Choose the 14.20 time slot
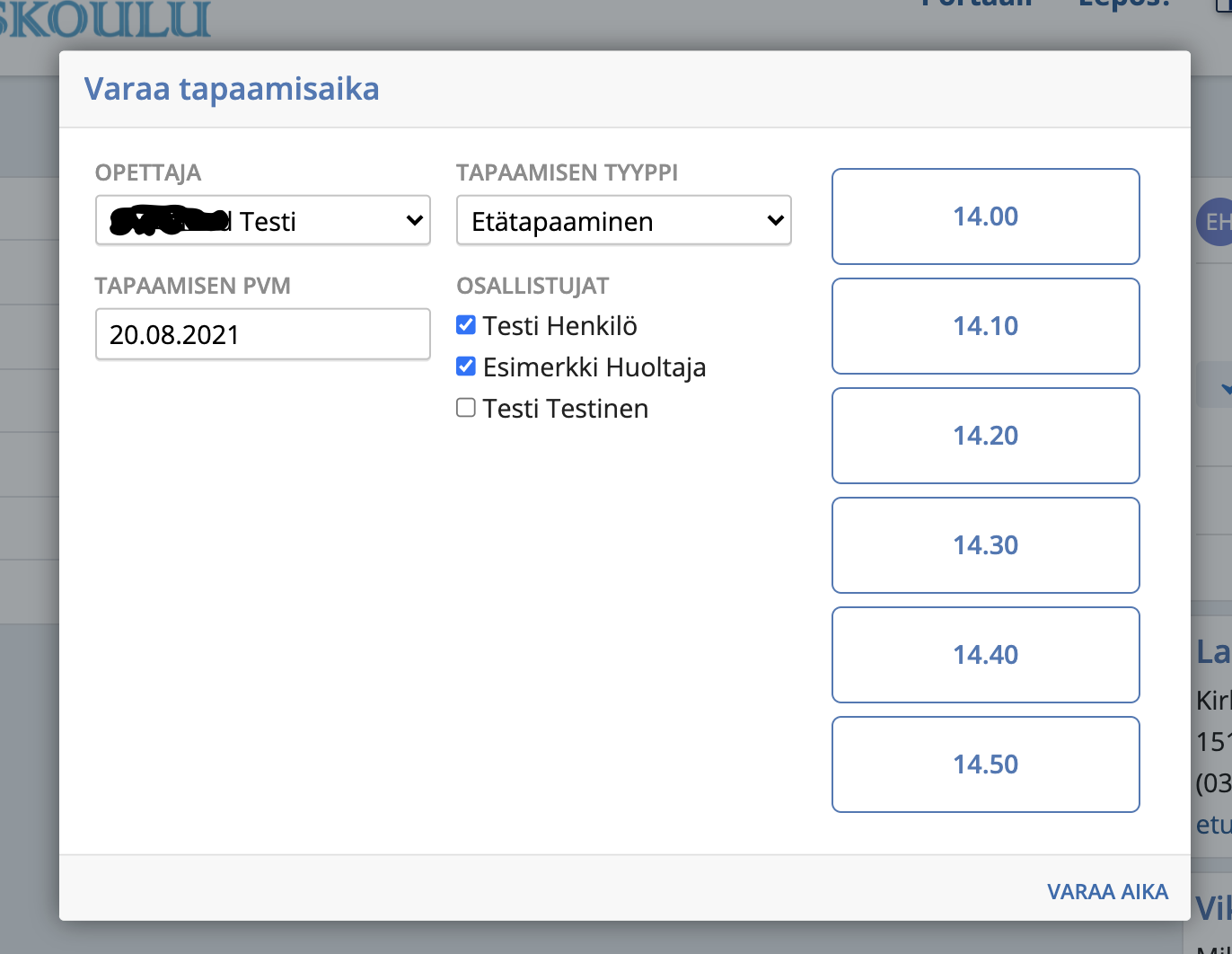This screenshot has height=954, width=1232. click(985, 436)
